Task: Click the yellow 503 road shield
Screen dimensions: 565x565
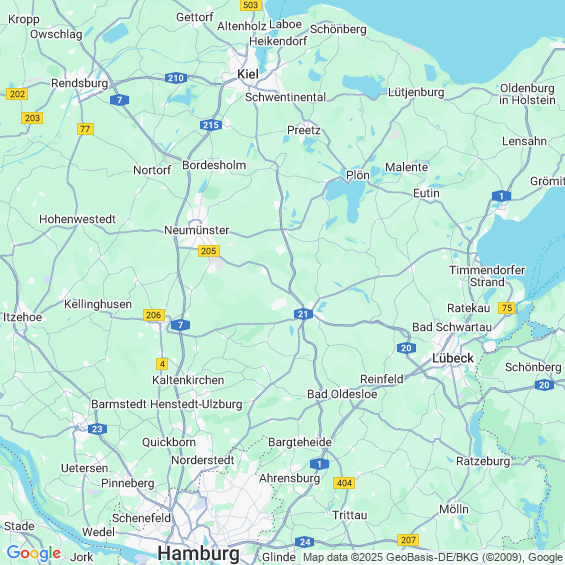Action: pyautogui.click(x=251, y=5)
